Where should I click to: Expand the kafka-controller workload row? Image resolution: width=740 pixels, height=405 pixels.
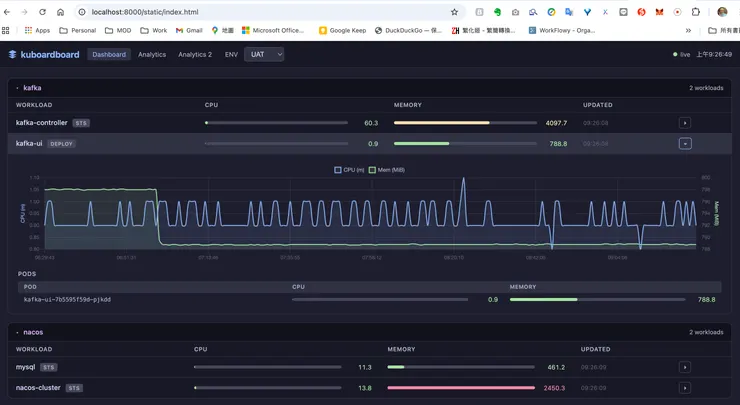(685, 123)
